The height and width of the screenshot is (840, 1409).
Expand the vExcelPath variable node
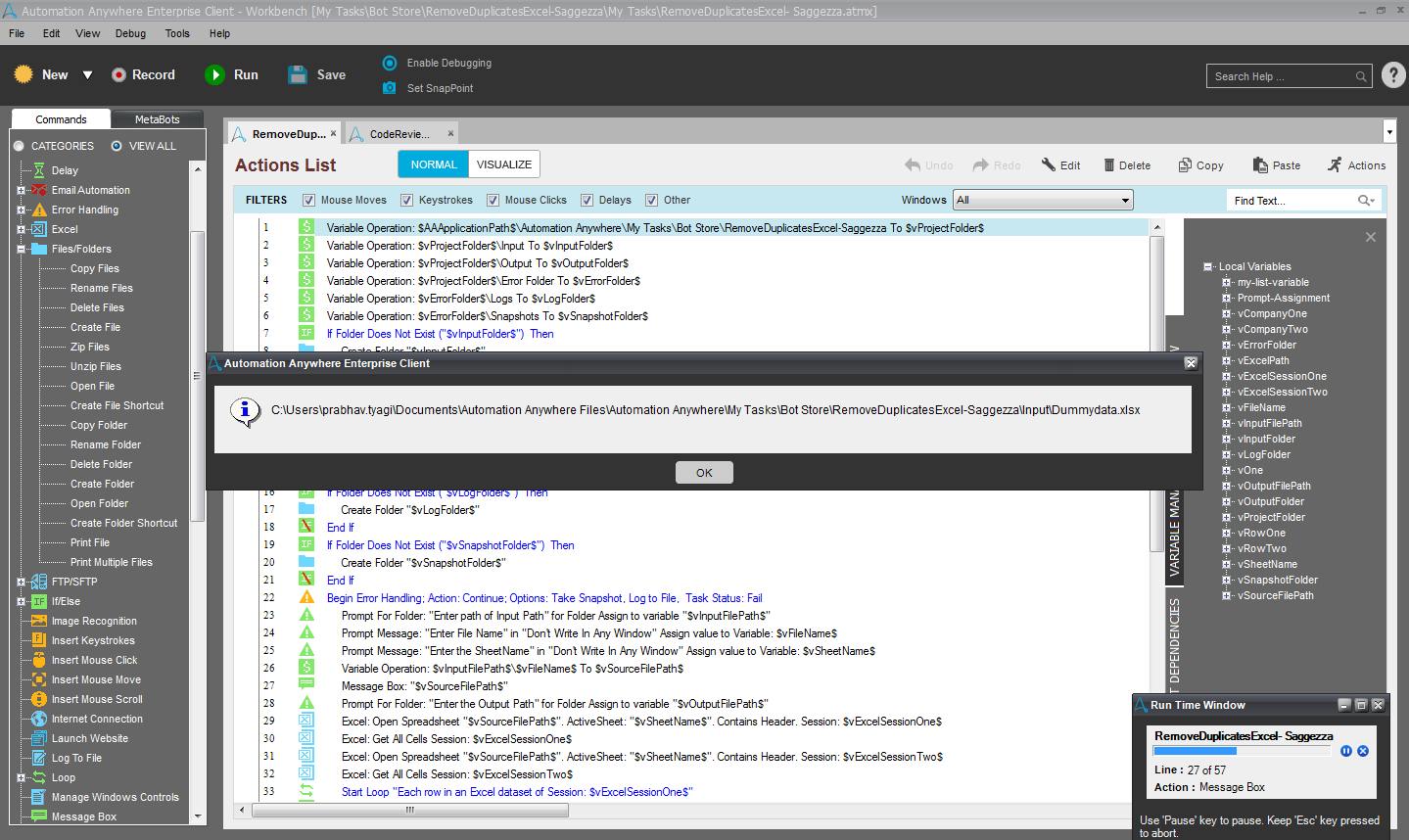point(1226,360)
